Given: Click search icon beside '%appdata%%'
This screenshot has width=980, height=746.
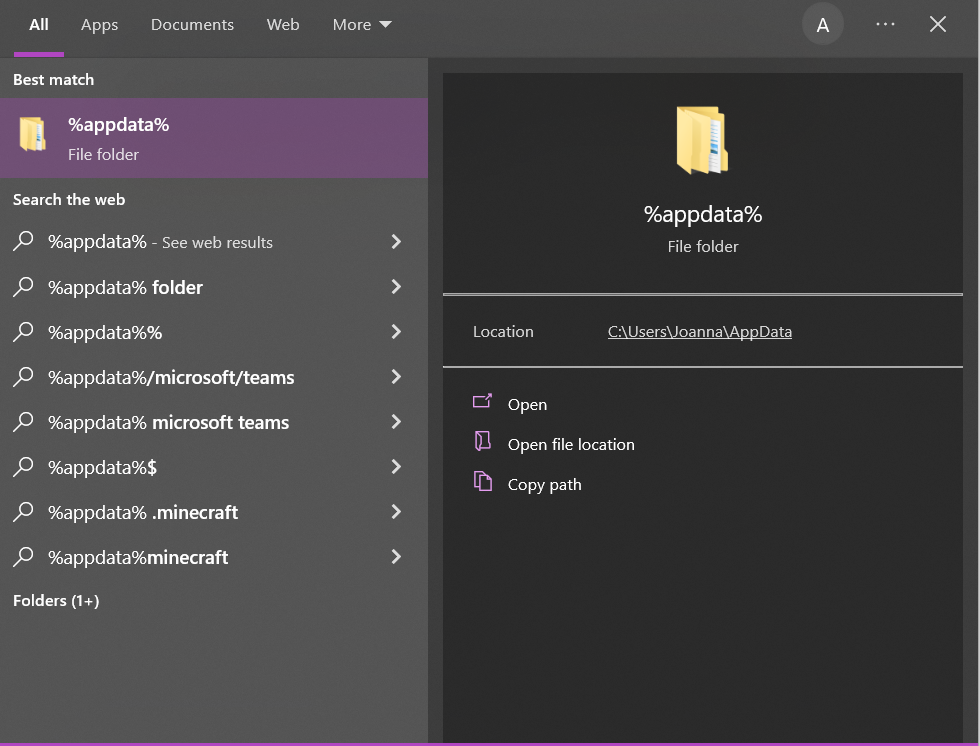Looking at the screenshot, I should (23, 331).
